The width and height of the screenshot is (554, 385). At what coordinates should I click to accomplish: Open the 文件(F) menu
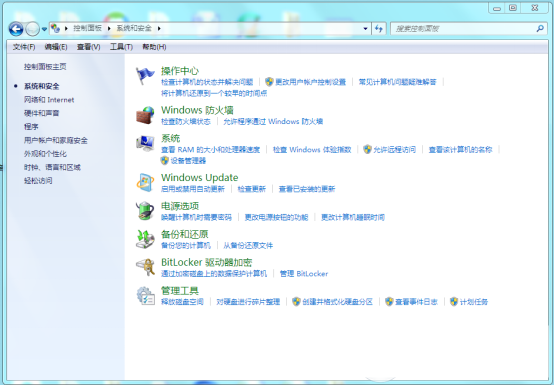24,47
